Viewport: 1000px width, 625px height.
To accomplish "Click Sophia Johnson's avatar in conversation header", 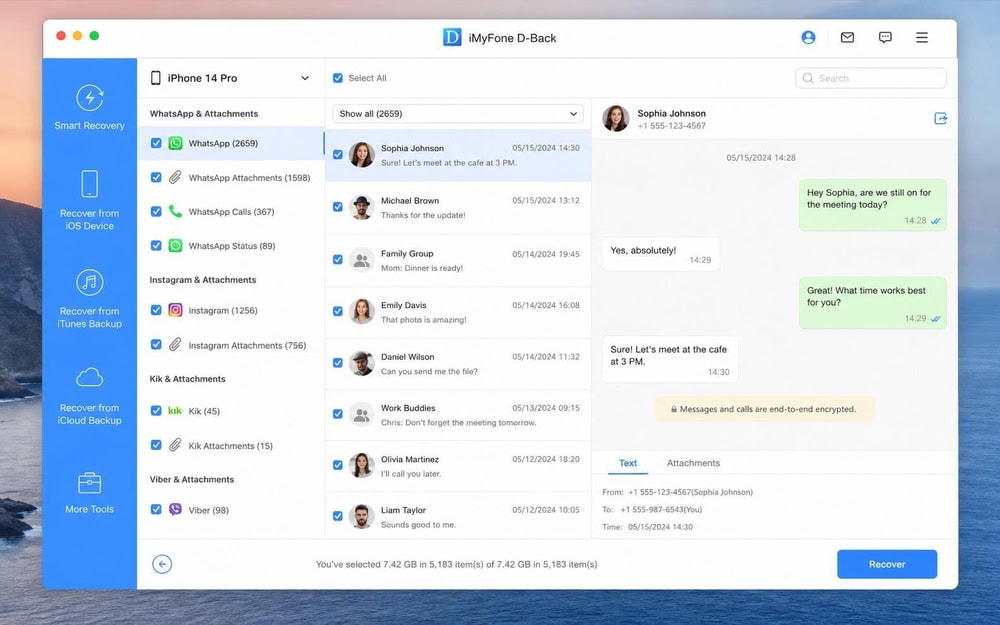I will 616,119.
